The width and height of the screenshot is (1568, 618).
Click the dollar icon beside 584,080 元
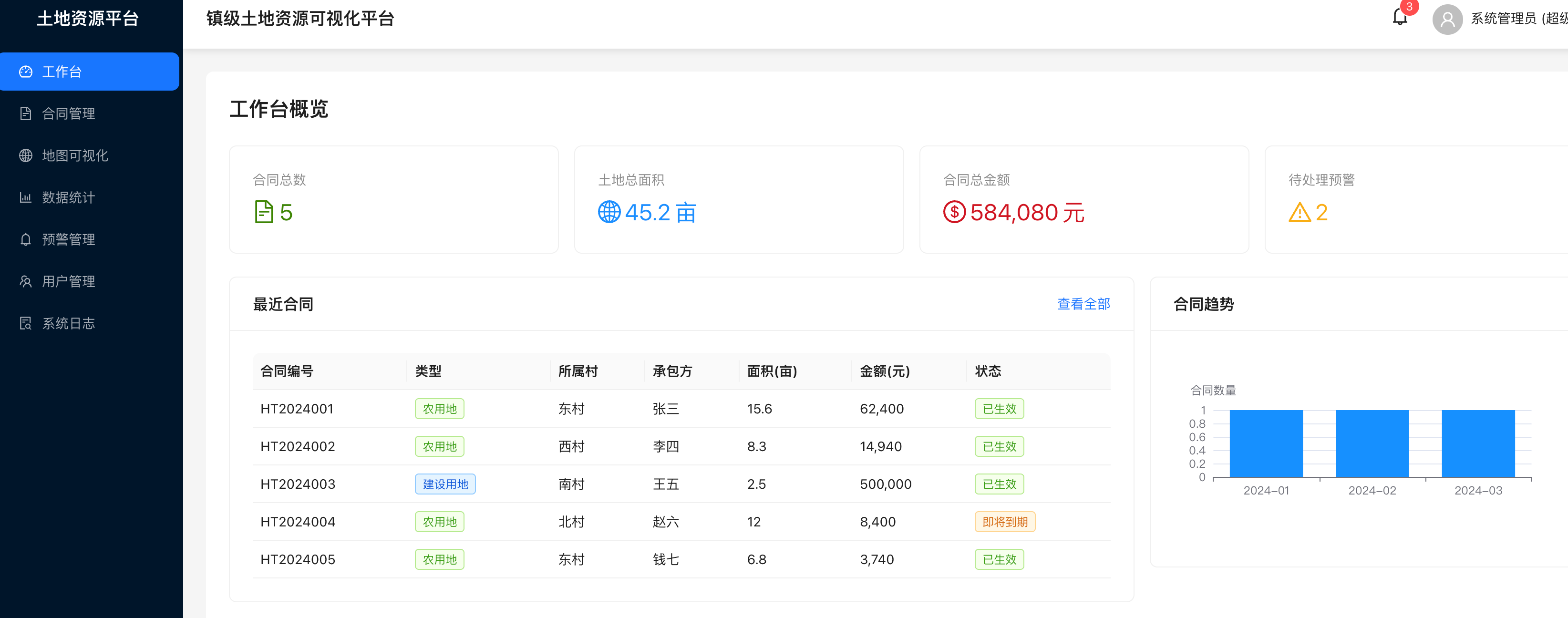click(954, 212)
